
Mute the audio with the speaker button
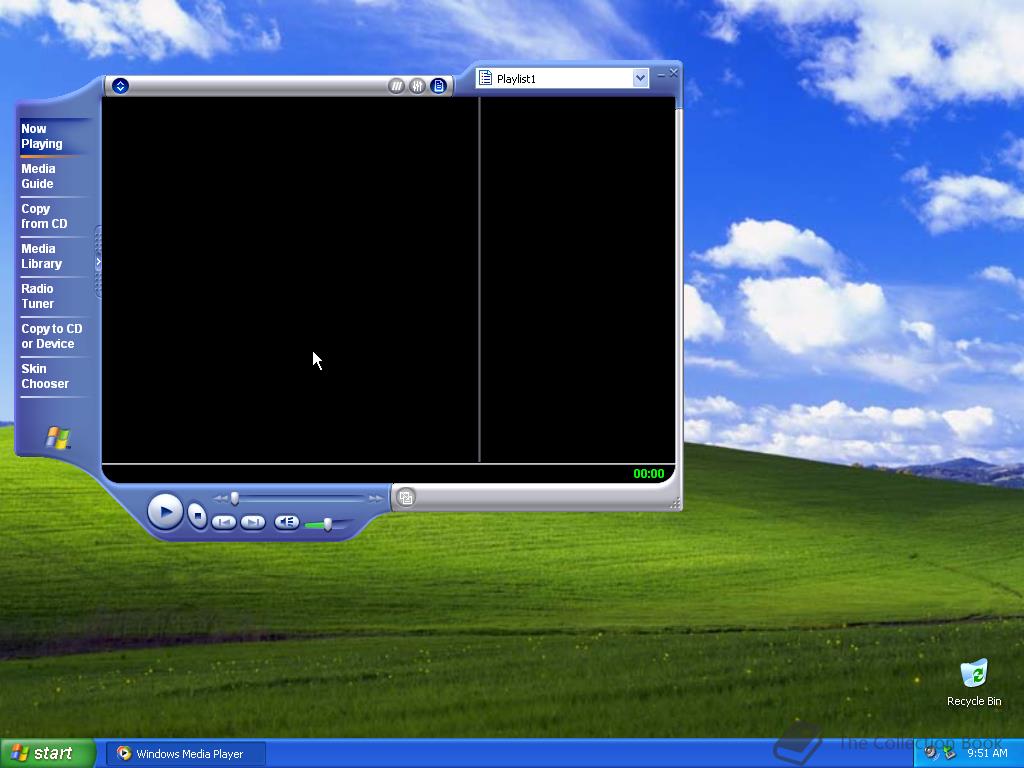coord(287,522)
